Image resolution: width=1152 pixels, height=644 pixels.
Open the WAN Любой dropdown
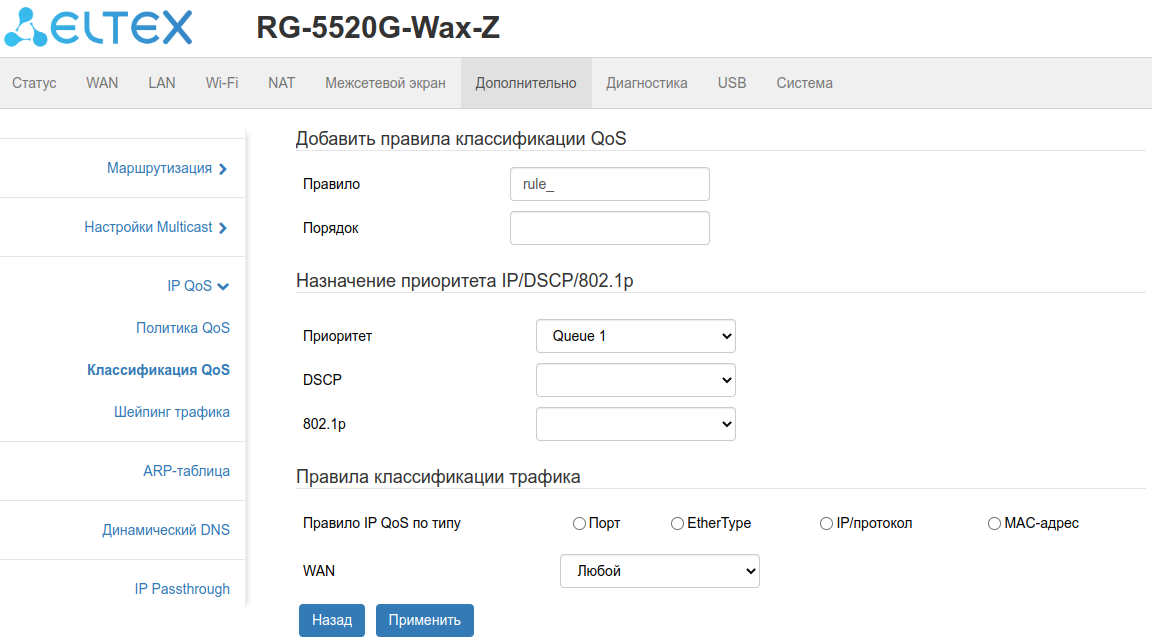point(659,571)
